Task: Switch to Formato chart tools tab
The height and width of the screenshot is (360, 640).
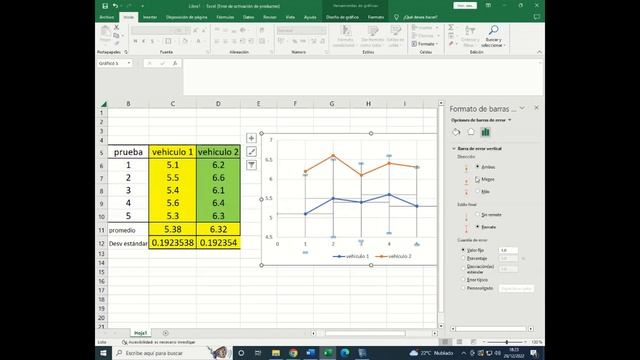Action: [376, 17]
